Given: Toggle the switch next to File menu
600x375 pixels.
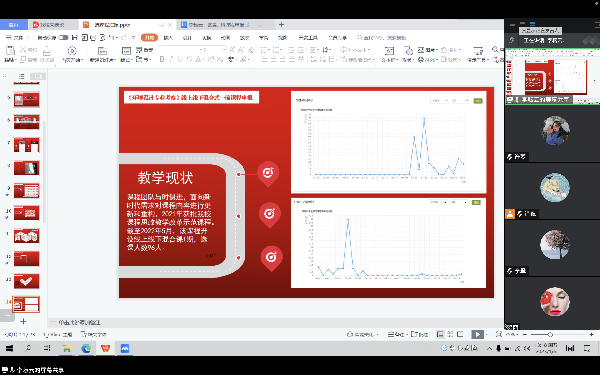Looking at the screenshot, I should (x=64, y=38).
